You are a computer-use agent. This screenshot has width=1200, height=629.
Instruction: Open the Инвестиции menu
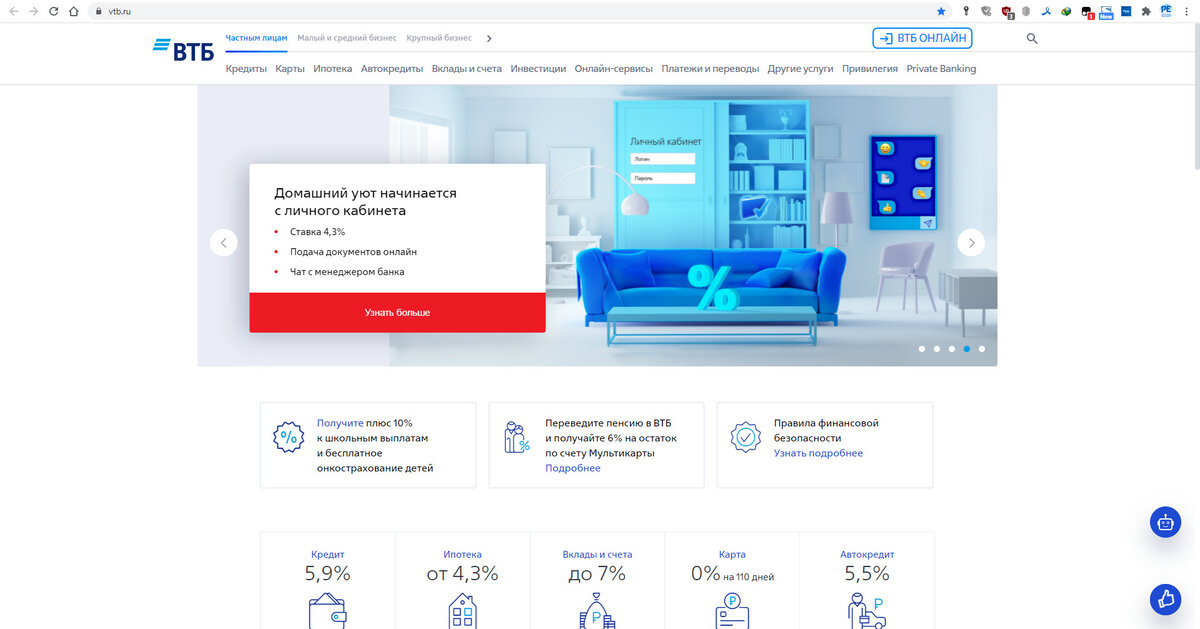[x=538, y=69]
